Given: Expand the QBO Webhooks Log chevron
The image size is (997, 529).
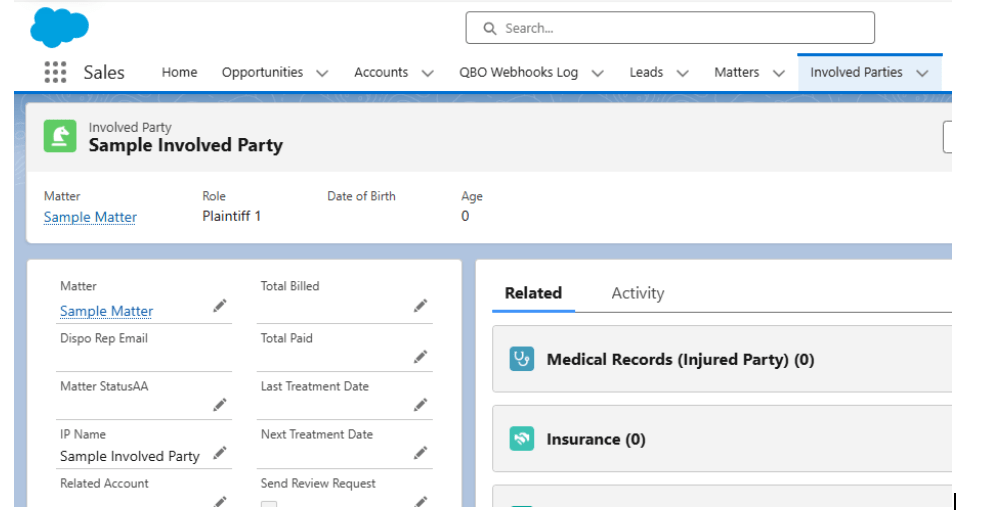Looking at the screenshot, I should [x=598, y=73].
